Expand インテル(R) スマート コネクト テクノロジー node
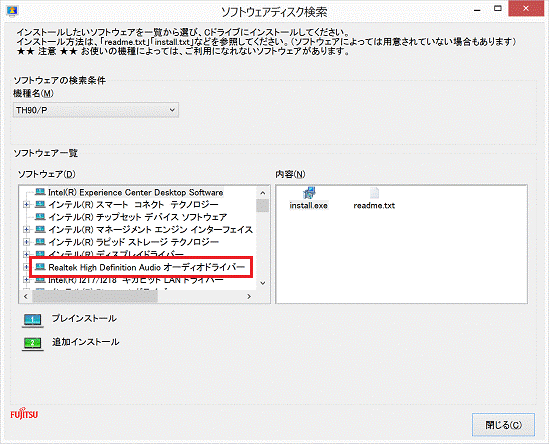The width and height of the screenshot is (549, 444). [26, 204]
